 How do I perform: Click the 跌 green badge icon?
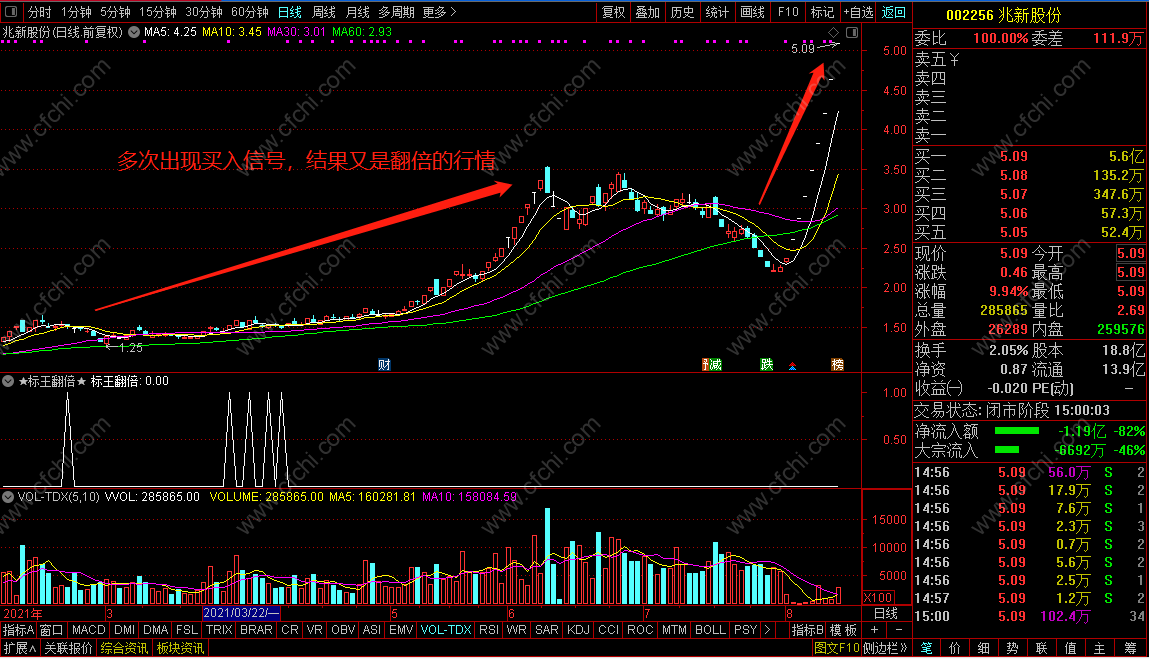766,364
